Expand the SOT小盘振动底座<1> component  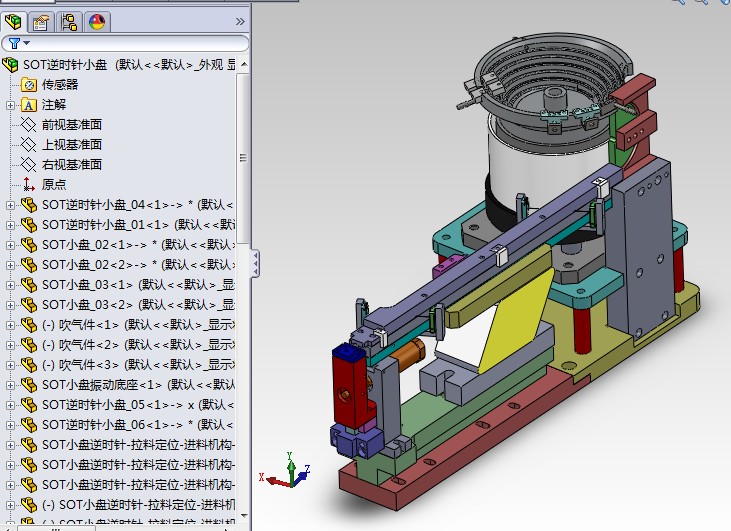click(x=10, y=386)
